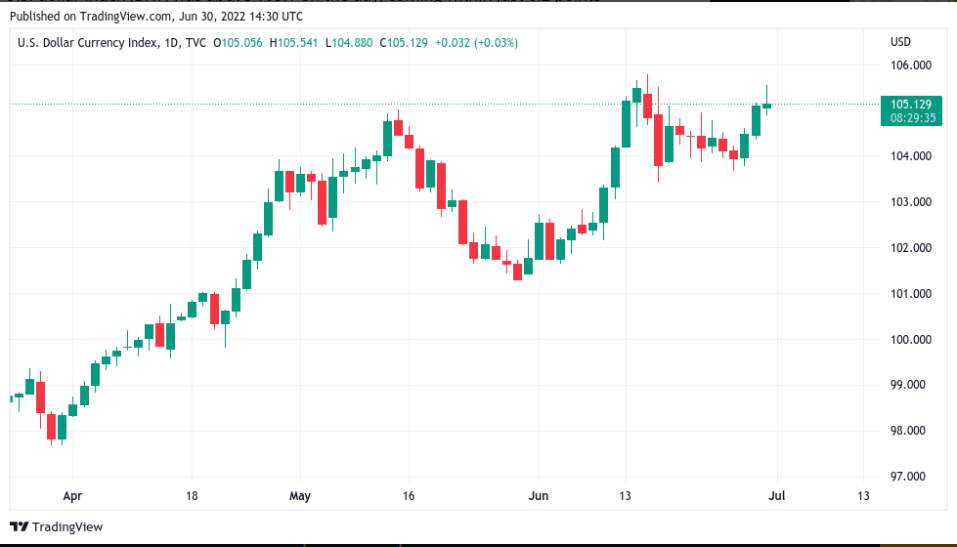This screenshot has width=957, height=547.
Task: Click the countdown timer 08:29:35
Action: tap(912, 118)
